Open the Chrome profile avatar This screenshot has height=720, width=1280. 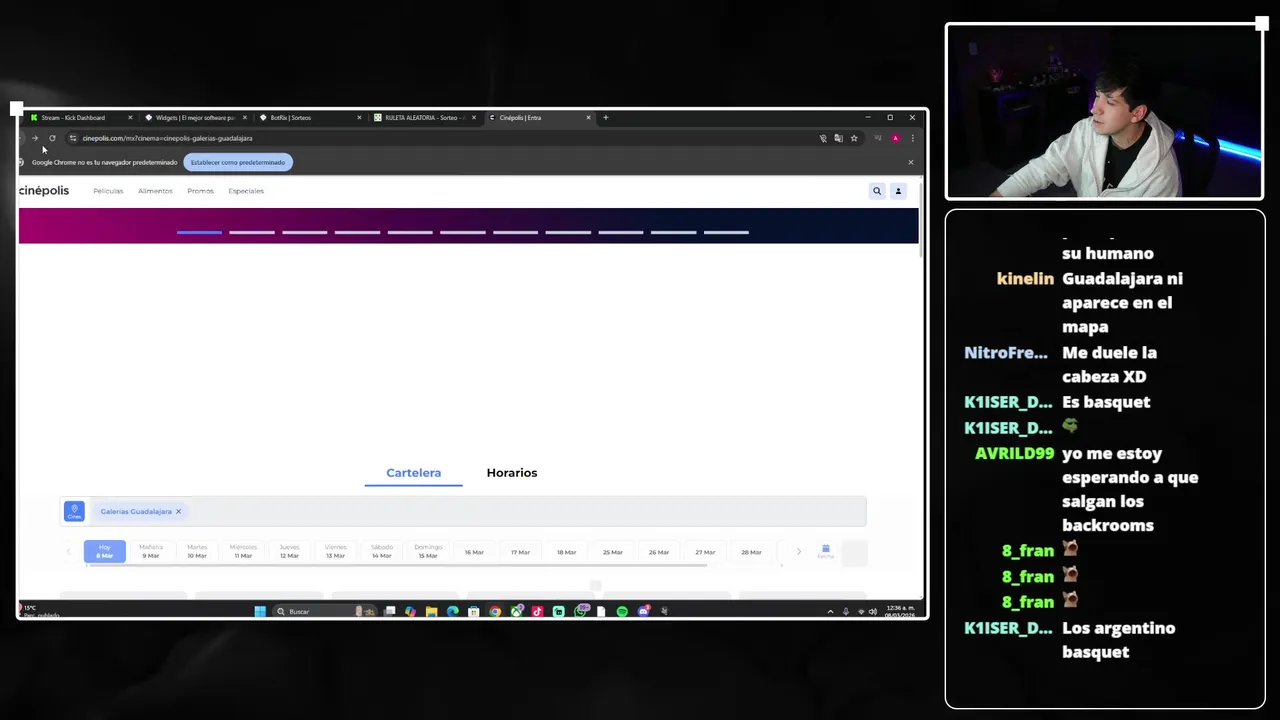coord(896,138)
